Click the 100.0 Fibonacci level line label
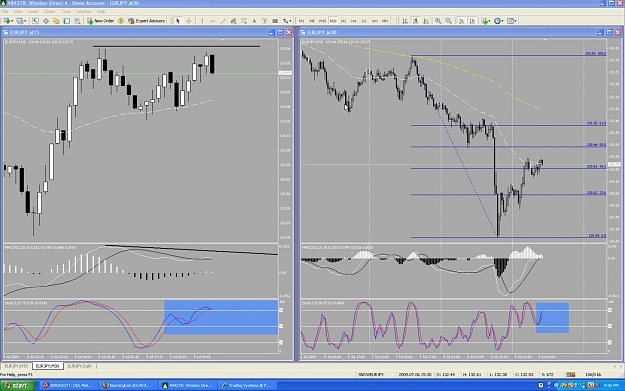Image resolution: width=625 pixels, height=391 pixels. pyautogui.click(x=596, y=53)
